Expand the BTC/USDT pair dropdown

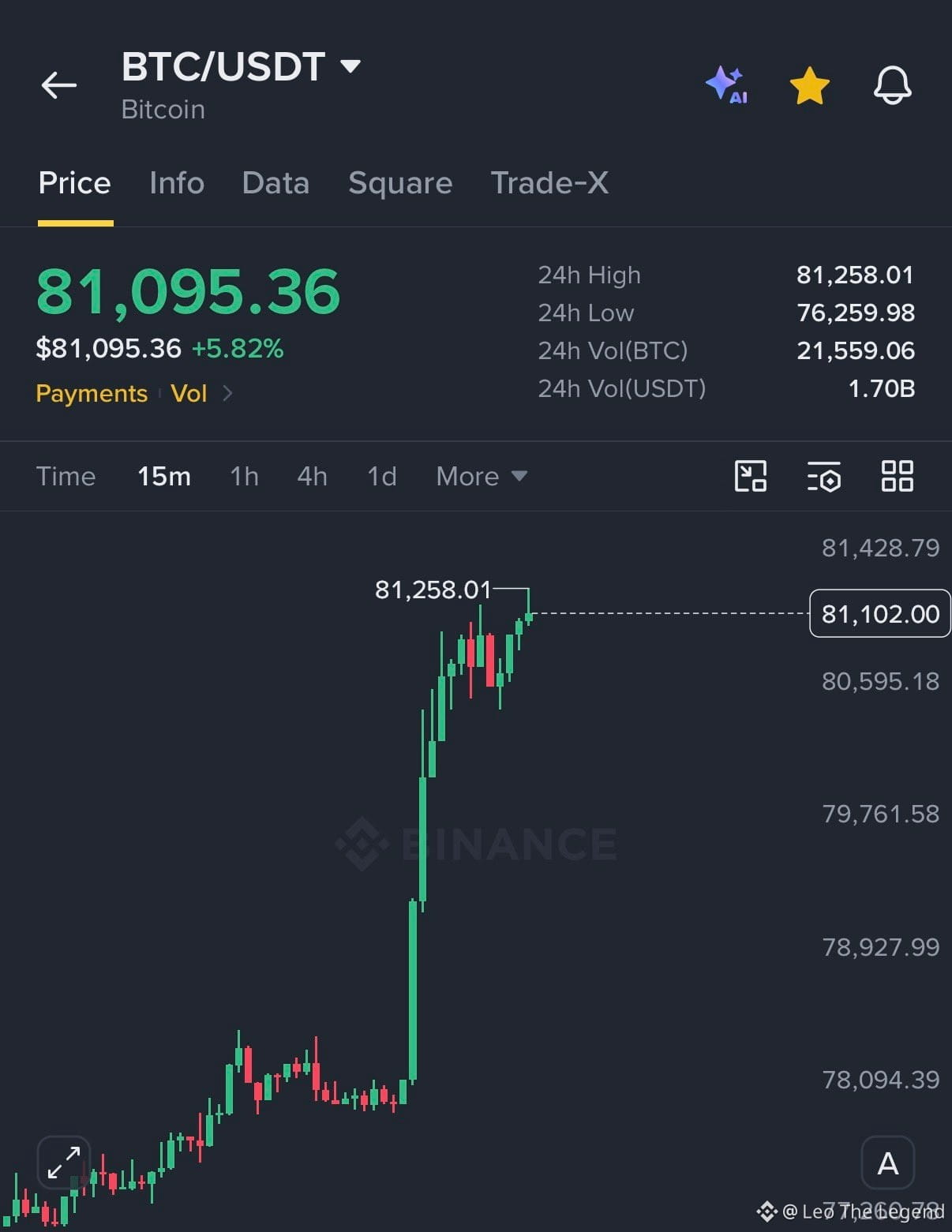coord(350,66)
